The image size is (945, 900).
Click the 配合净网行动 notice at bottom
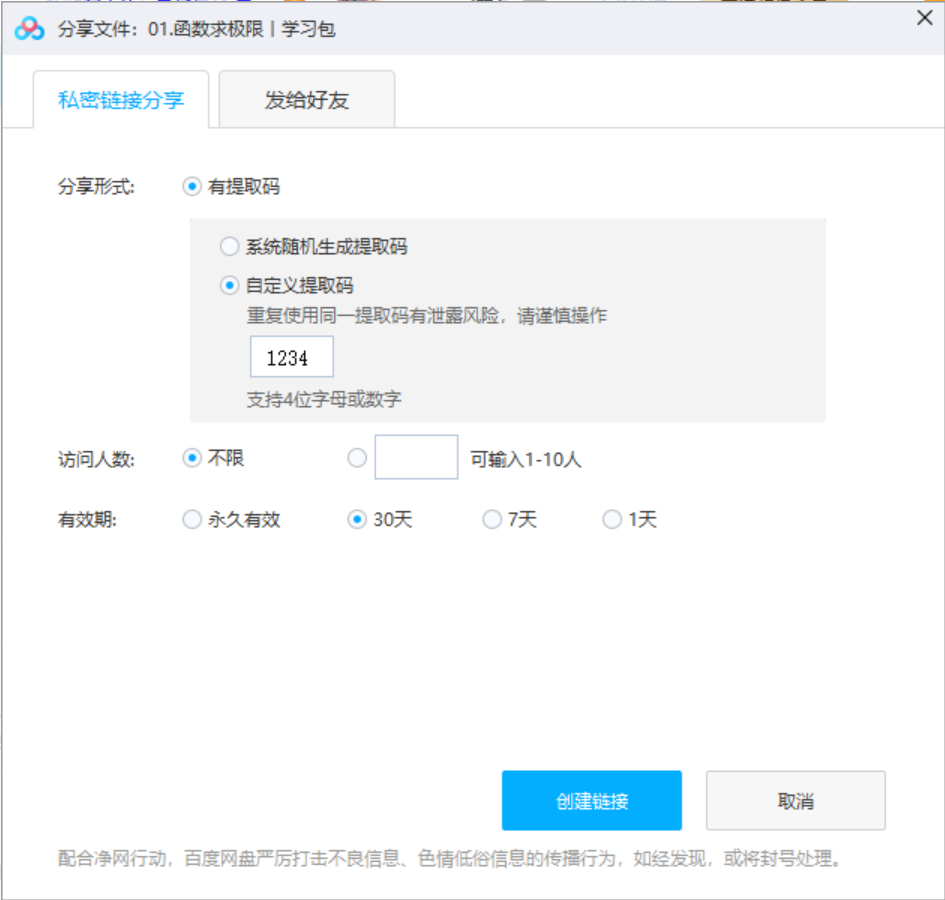point(450,858)
